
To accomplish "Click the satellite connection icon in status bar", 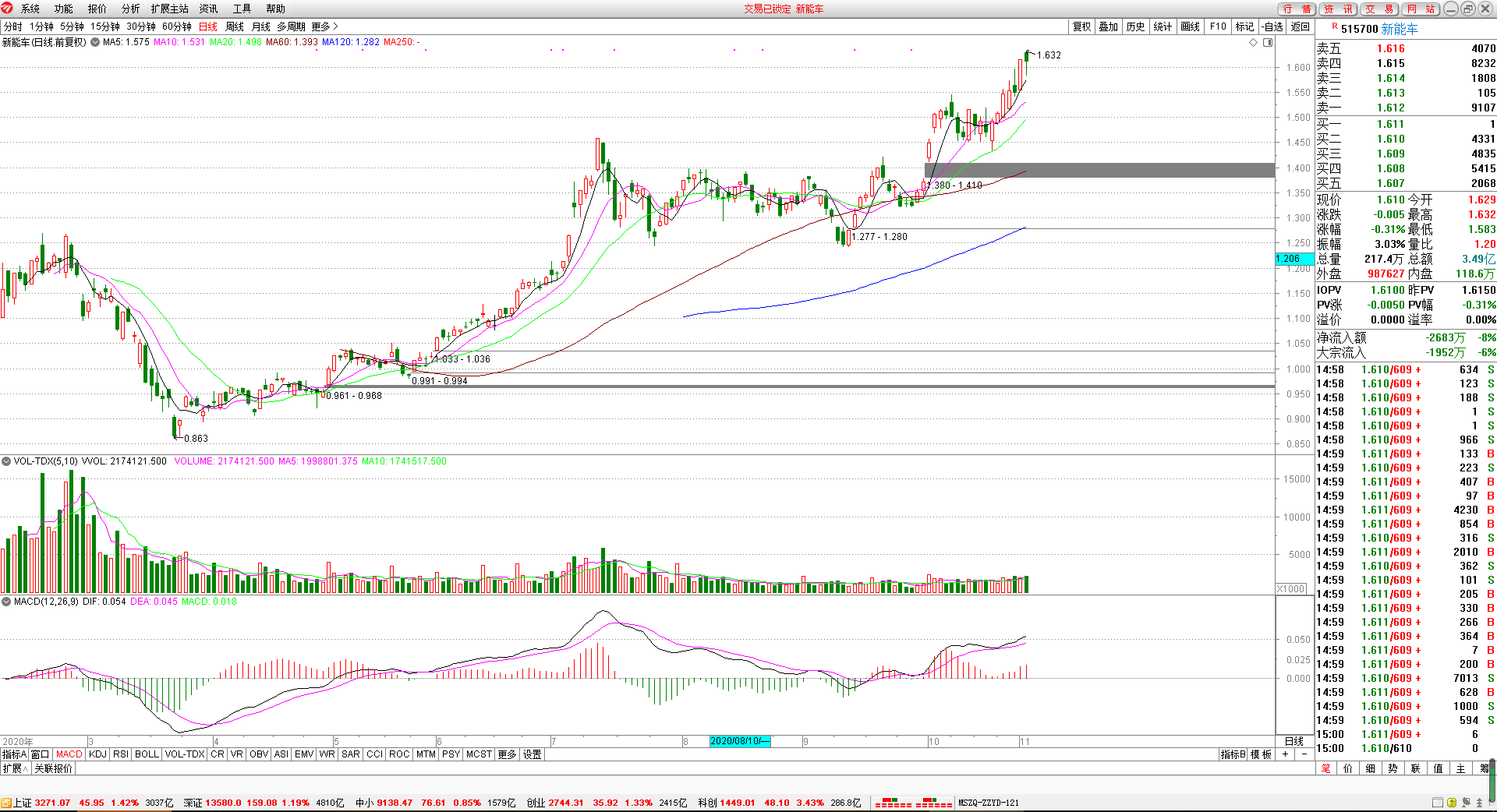I will (x=1466, y=803).
